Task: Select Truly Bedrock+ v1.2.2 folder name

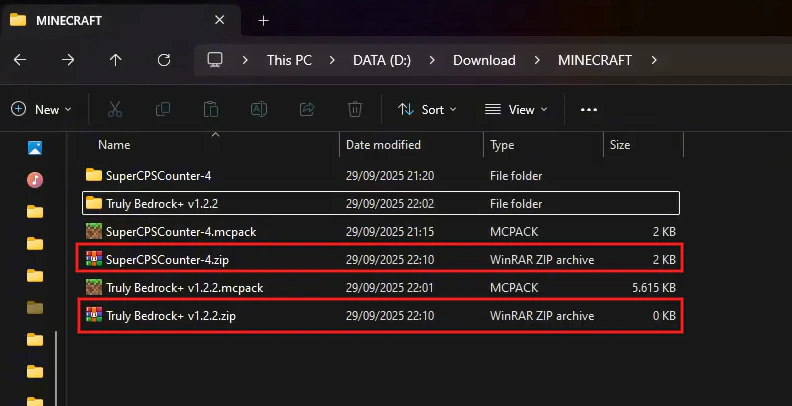Action: 162,204
